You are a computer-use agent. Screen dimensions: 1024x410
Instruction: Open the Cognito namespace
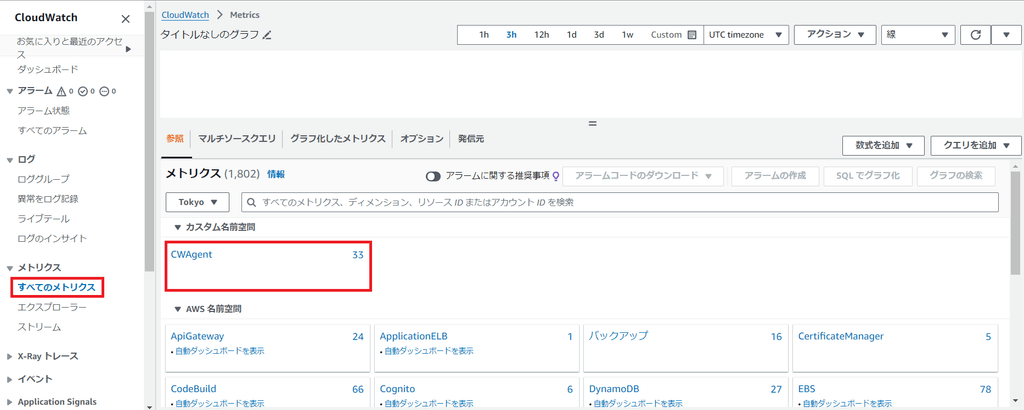[398, 389]
